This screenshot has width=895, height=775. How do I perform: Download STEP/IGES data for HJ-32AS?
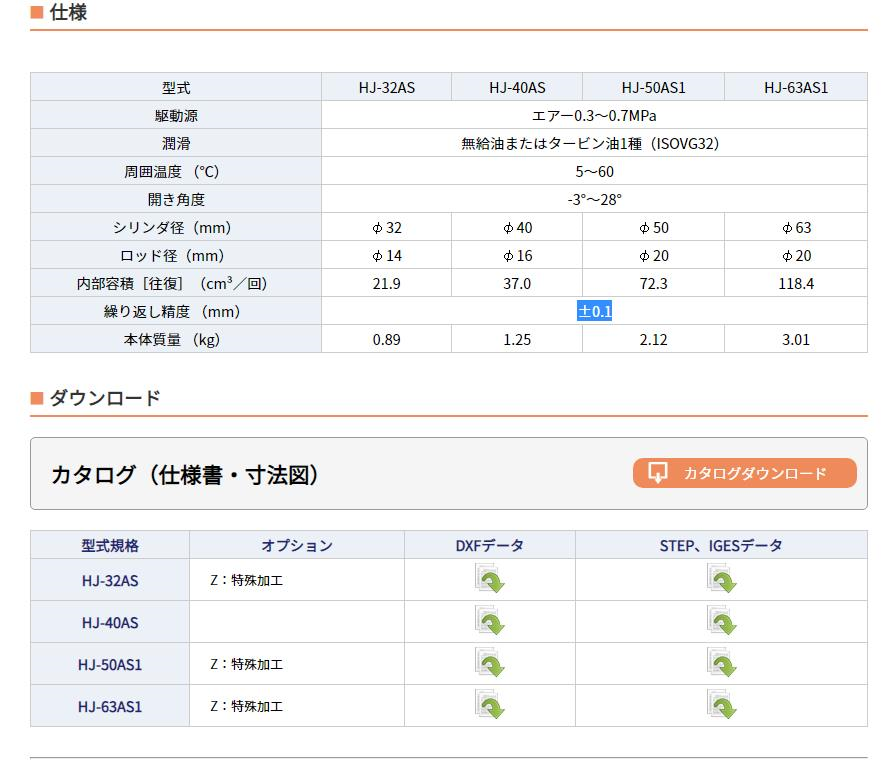(721, 580)
